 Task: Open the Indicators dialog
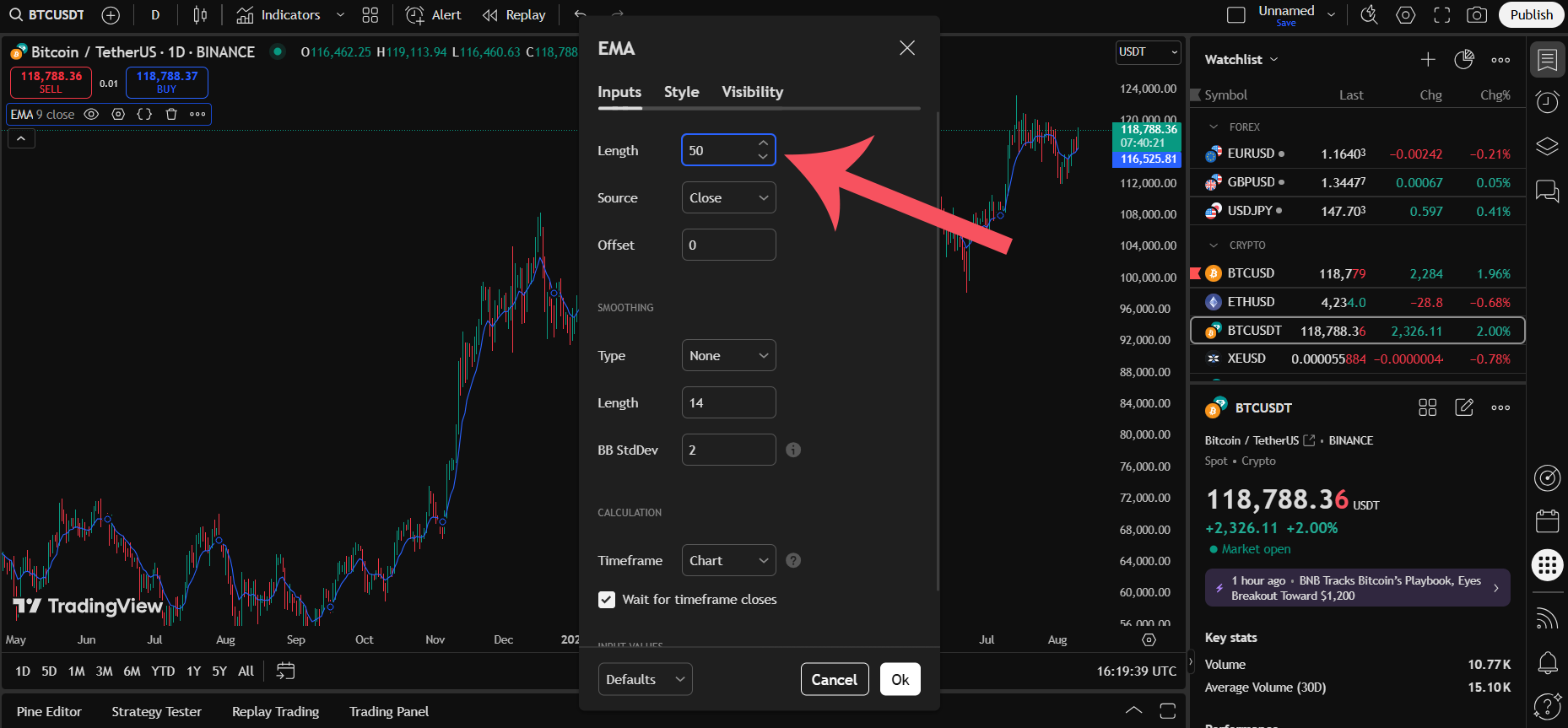(278, 15)
